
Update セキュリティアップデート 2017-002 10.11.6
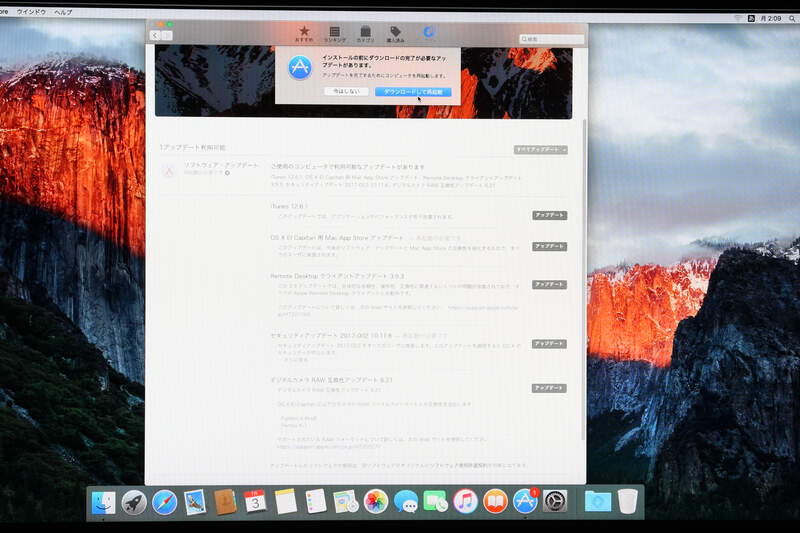coord(549,344)
